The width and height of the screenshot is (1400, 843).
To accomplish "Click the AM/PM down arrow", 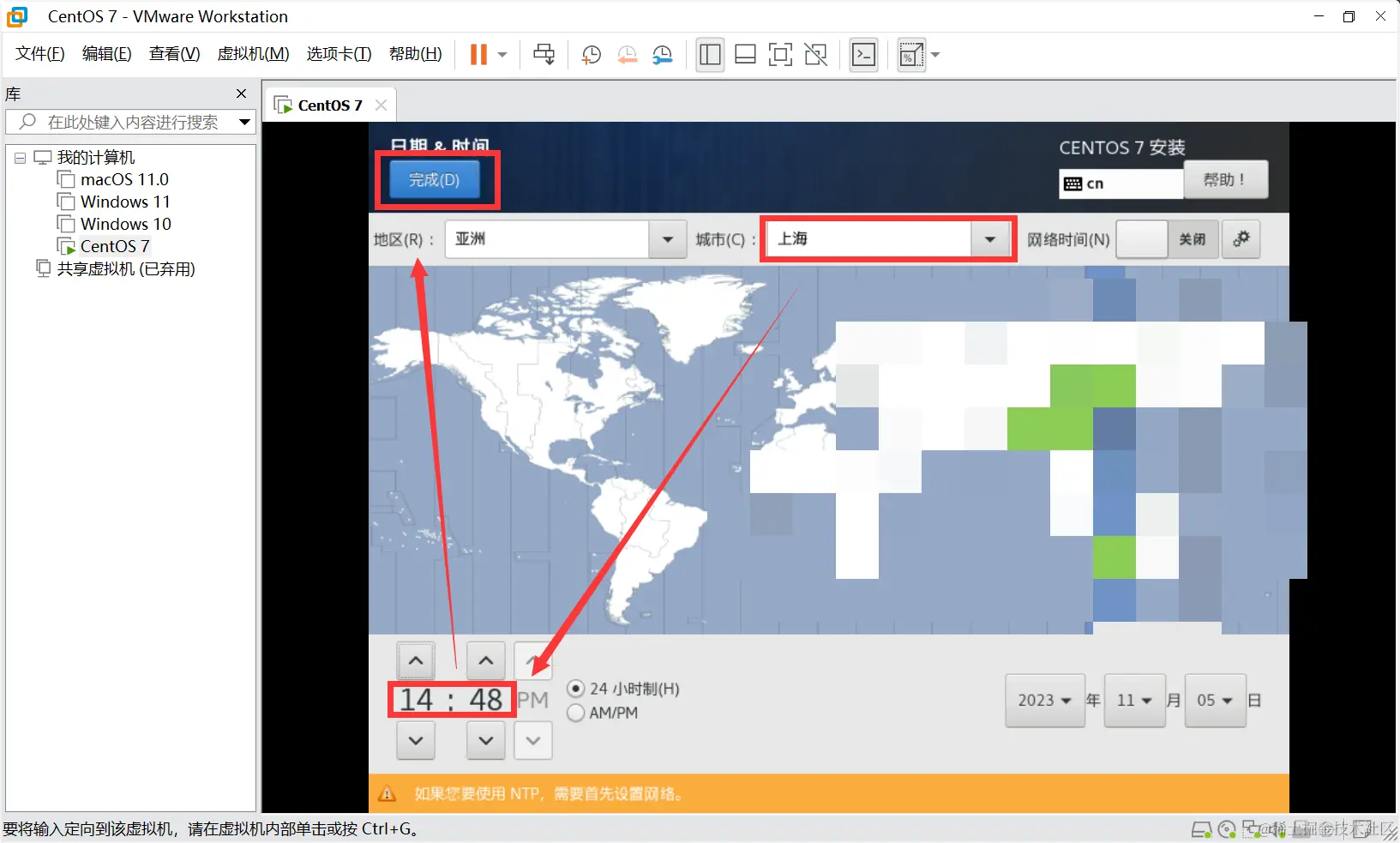I will click(x=533, y=740).
